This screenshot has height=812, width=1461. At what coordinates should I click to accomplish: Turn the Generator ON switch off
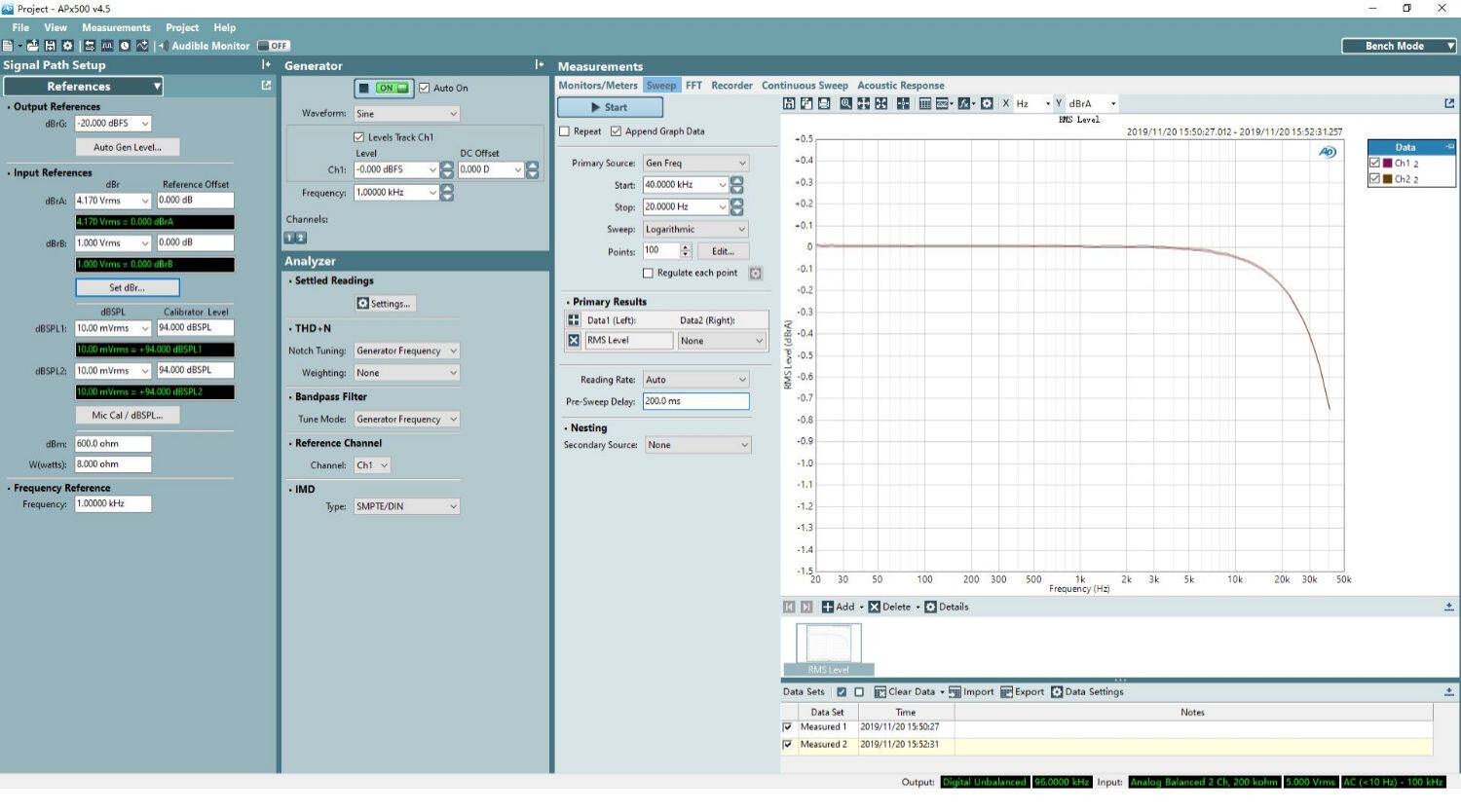point(384,88)
